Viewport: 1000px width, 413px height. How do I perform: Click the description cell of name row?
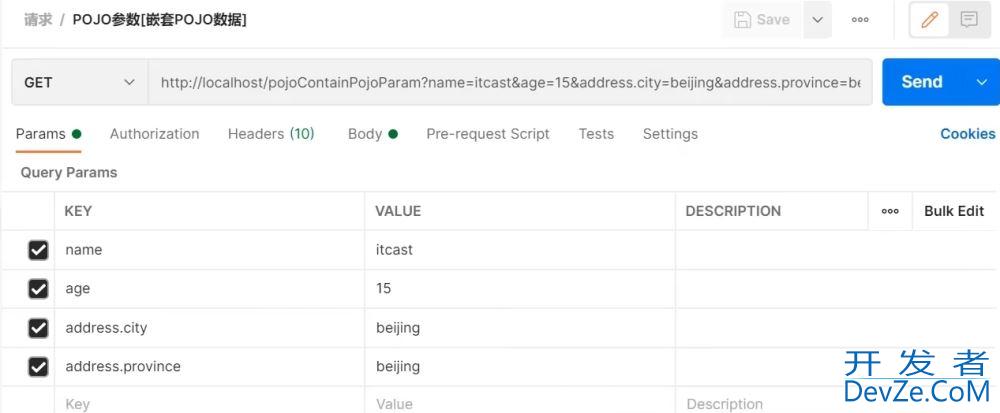[837, 250]
